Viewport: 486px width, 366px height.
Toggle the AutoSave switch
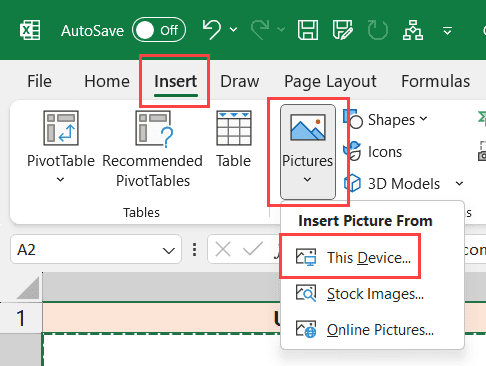pos(159,30)
